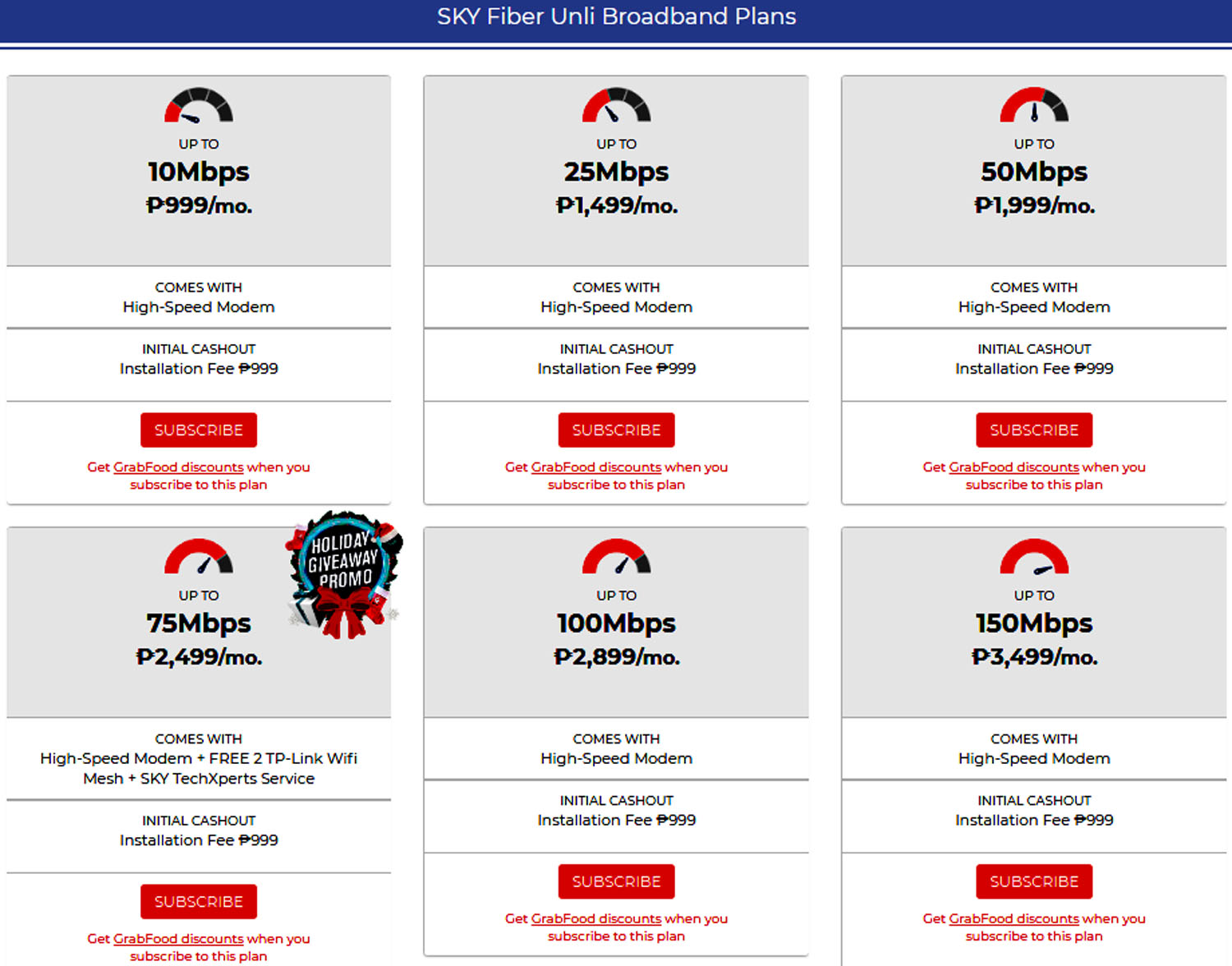Click the 25Mbps speedometer icon
Viewport: 1232px width, 966px height.
tap(616, 107)
